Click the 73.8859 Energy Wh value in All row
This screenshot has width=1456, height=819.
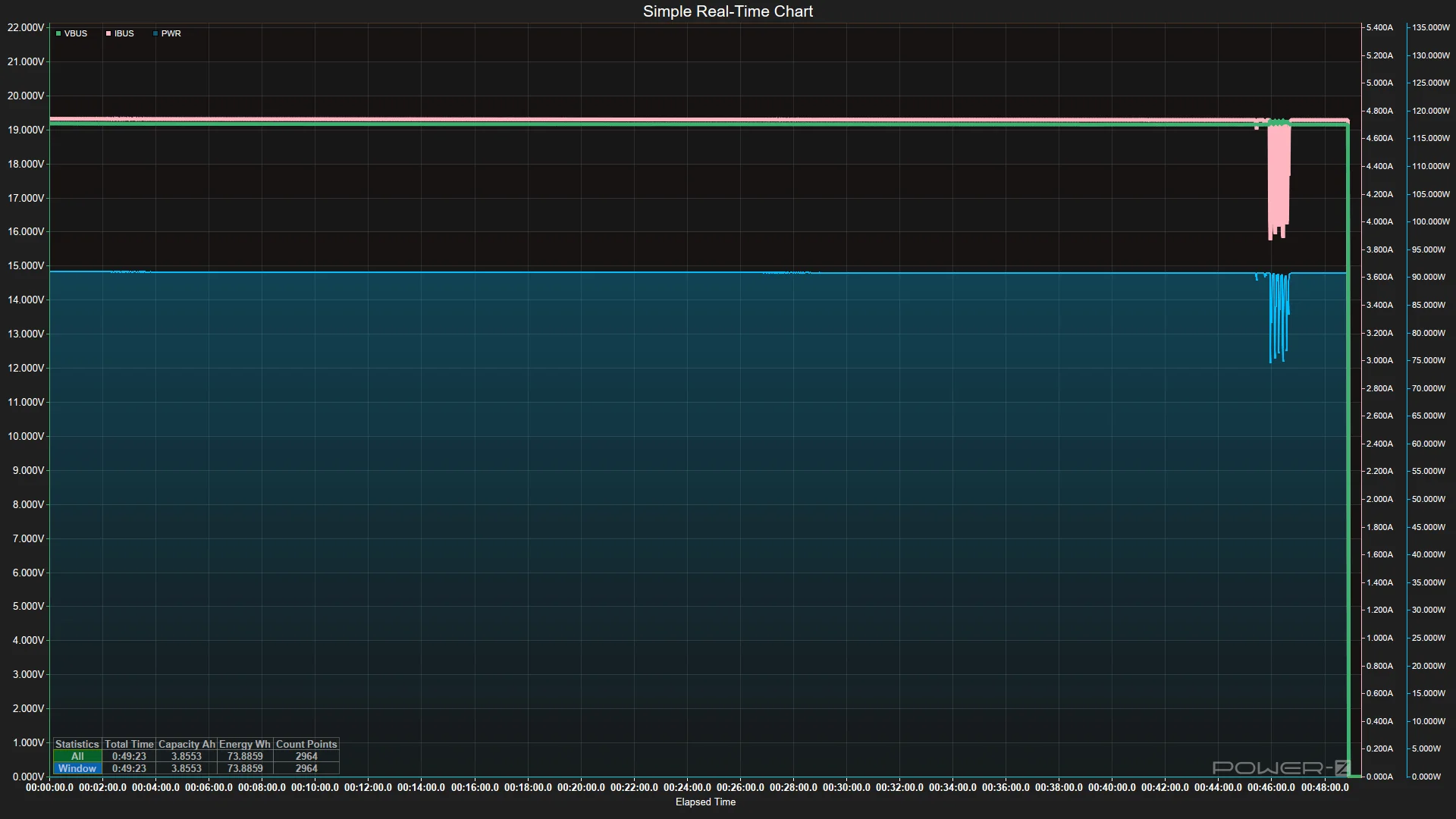click(245, 756)
